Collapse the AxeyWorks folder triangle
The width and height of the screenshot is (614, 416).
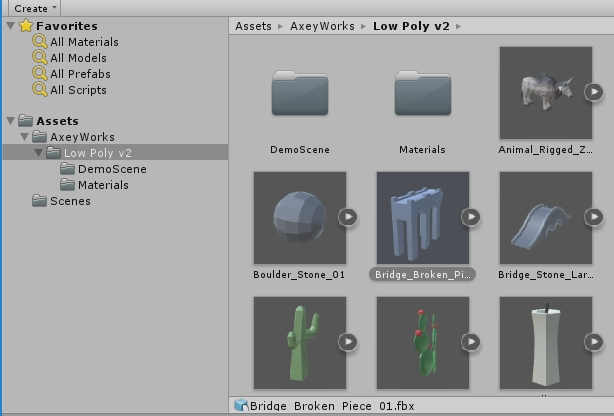point(25,137)
